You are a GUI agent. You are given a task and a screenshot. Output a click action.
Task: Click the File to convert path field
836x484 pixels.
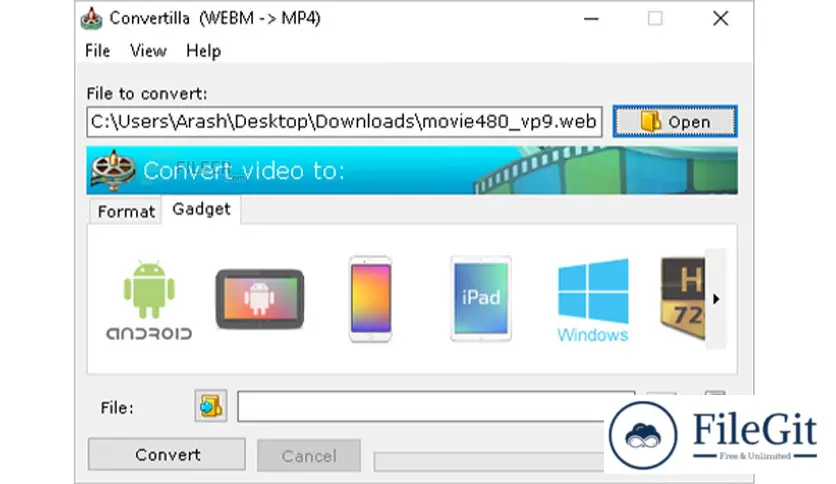point(344,122)
